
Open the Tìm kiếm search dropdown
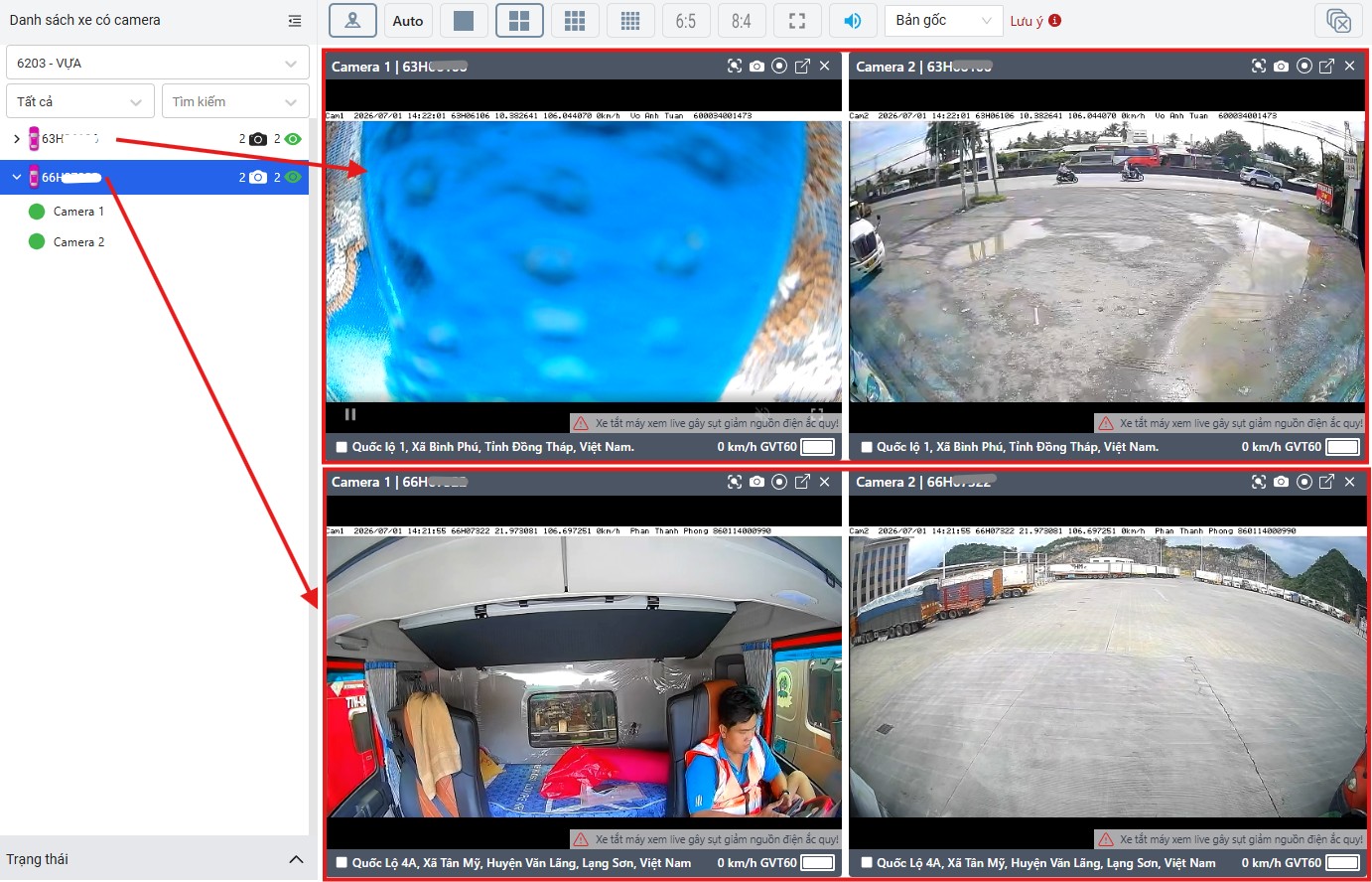[x=235, y=101]
